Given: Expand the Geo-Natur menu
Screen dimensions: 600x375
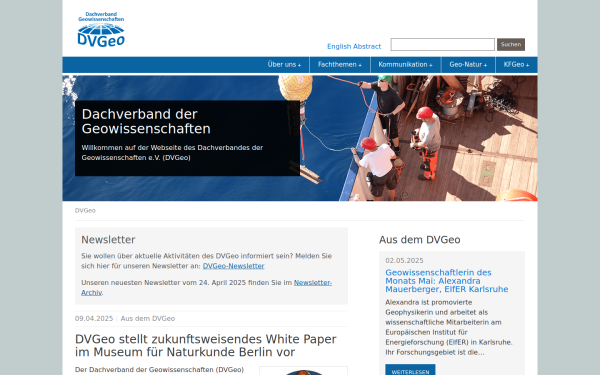Looking at the screenshot, I should 468,65.
